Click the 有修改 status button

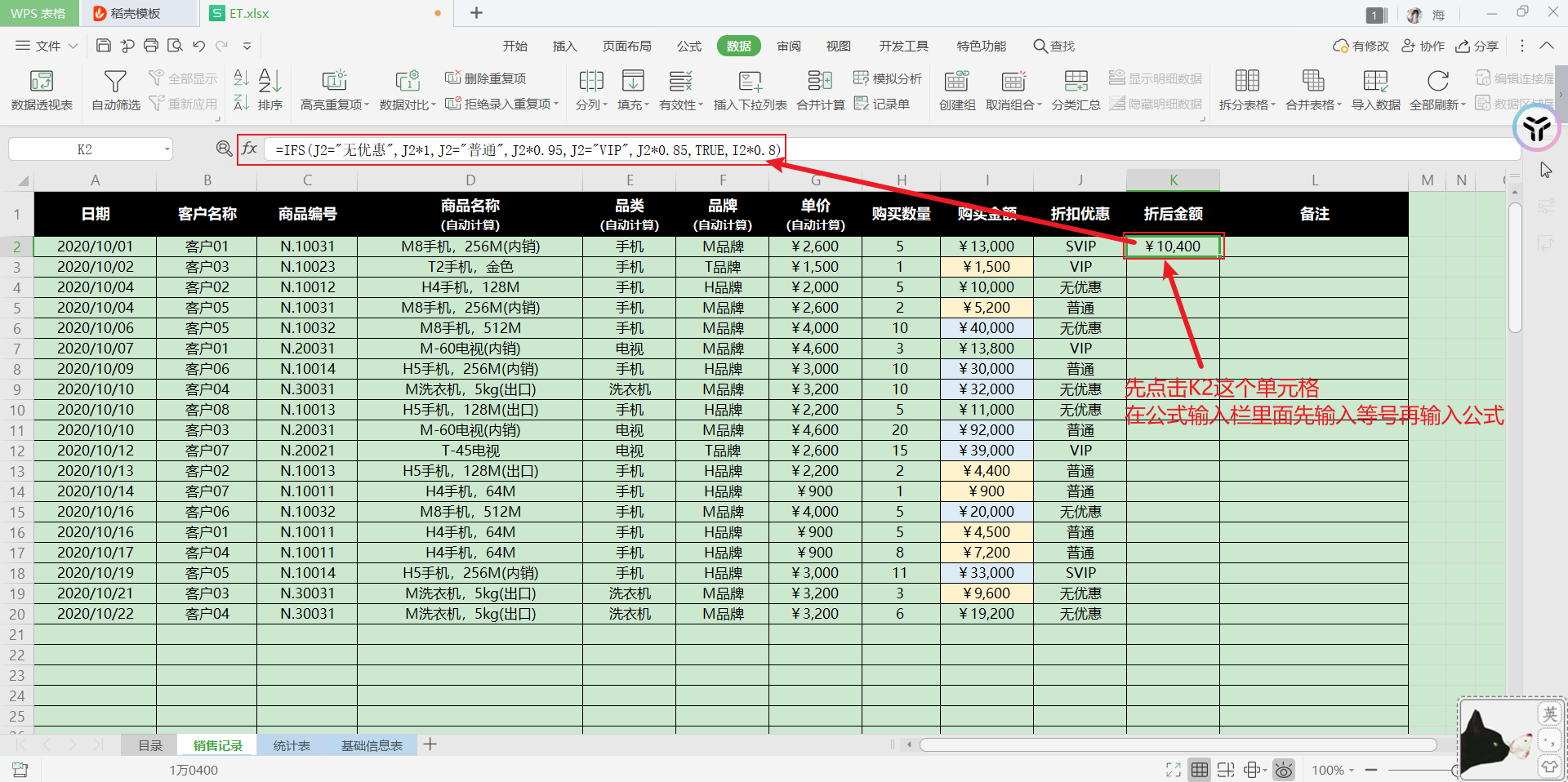(x=1361, y=46)
